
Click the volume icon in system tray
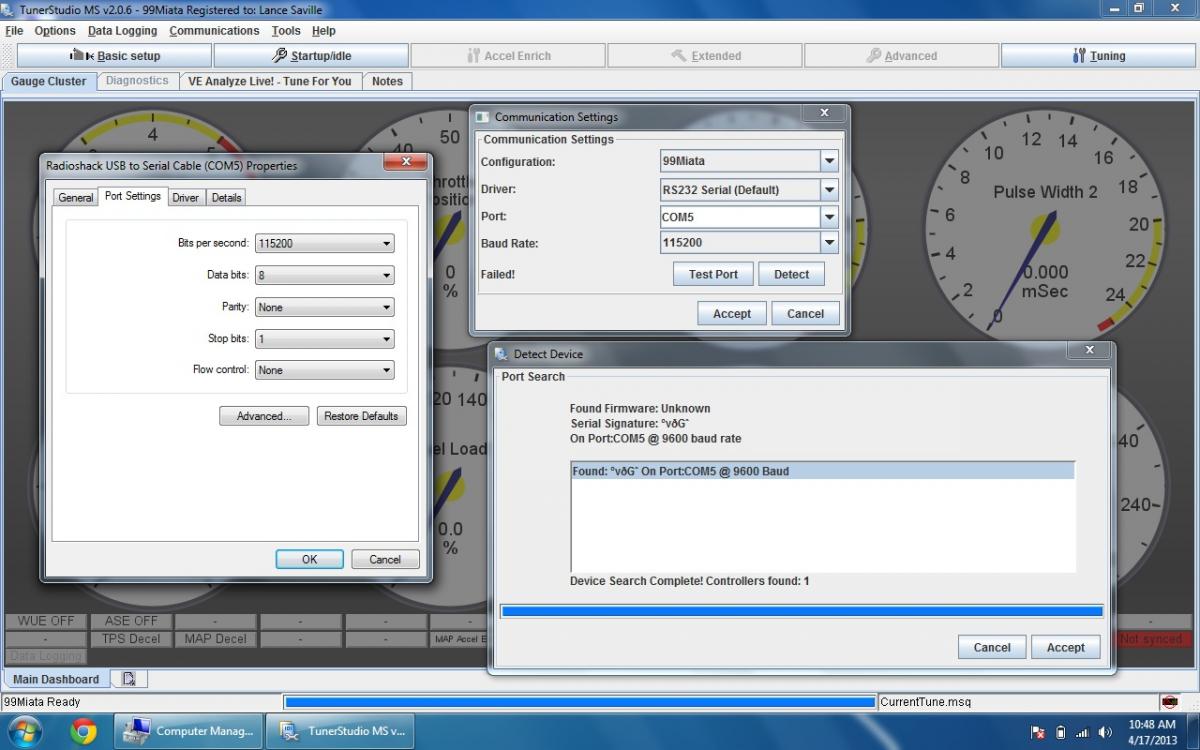coord(1105,732)
